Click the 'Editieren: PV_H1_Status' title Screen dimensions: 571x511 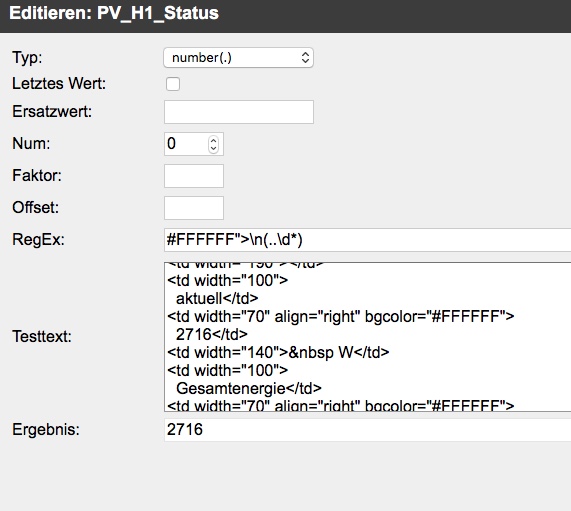coord(114,13)
